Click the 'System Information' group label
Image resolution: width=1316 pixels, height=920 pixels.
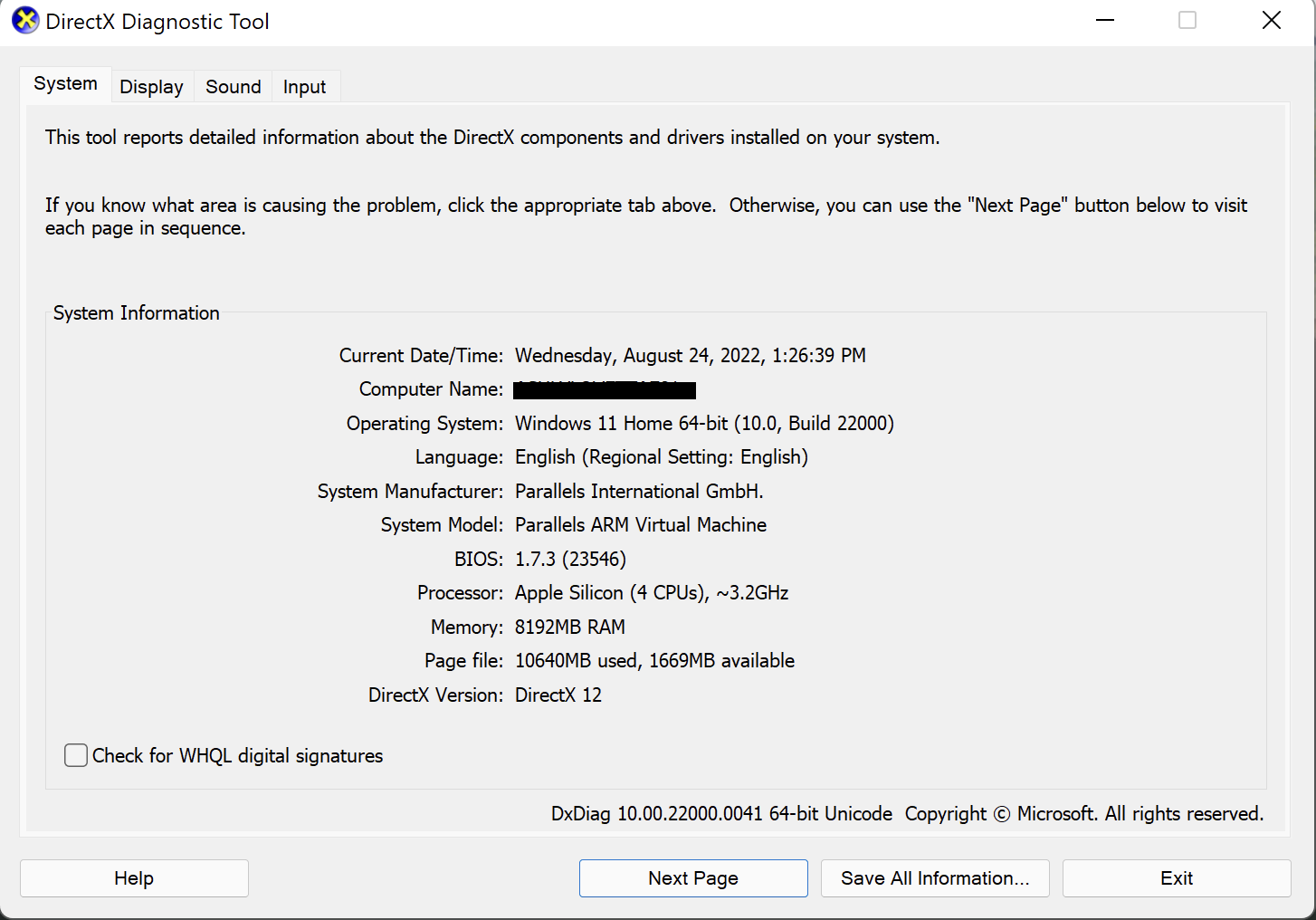[137, 313]
